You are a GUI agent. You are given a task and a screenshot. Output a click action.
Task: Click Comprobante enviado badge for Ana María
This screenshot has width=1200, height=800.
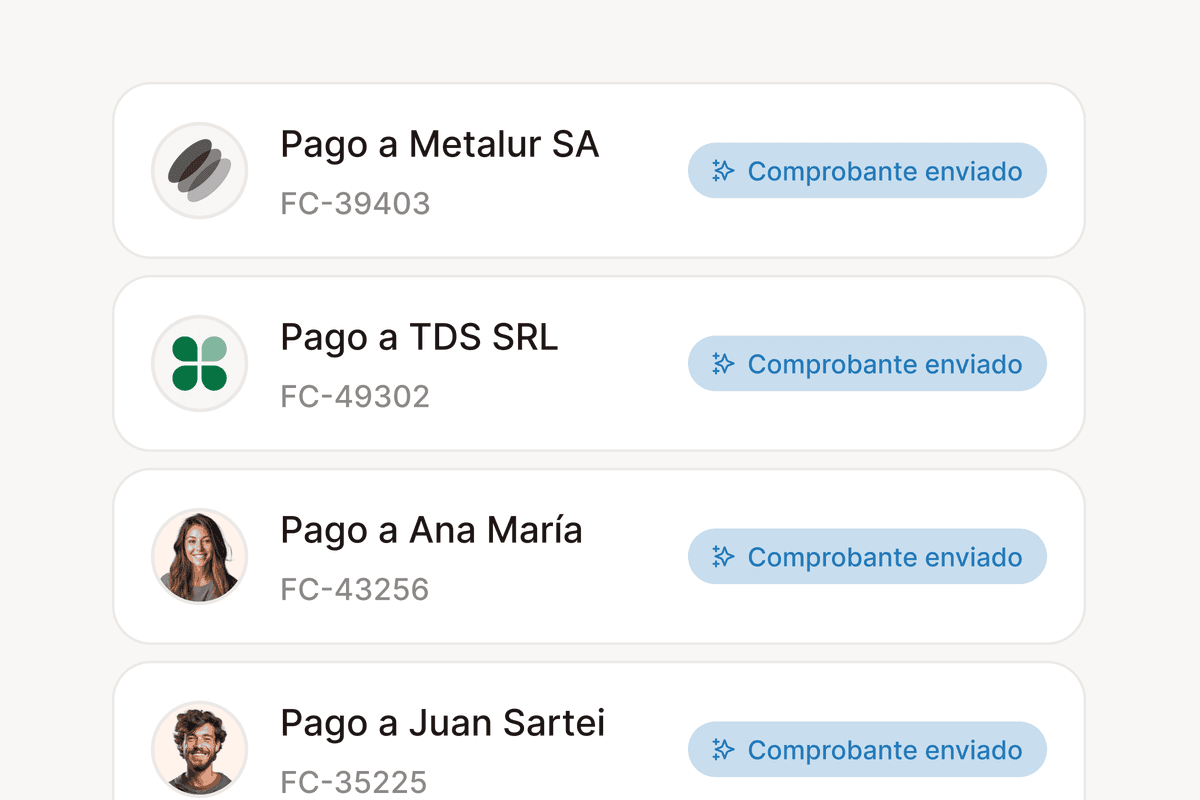coord(868,556)
